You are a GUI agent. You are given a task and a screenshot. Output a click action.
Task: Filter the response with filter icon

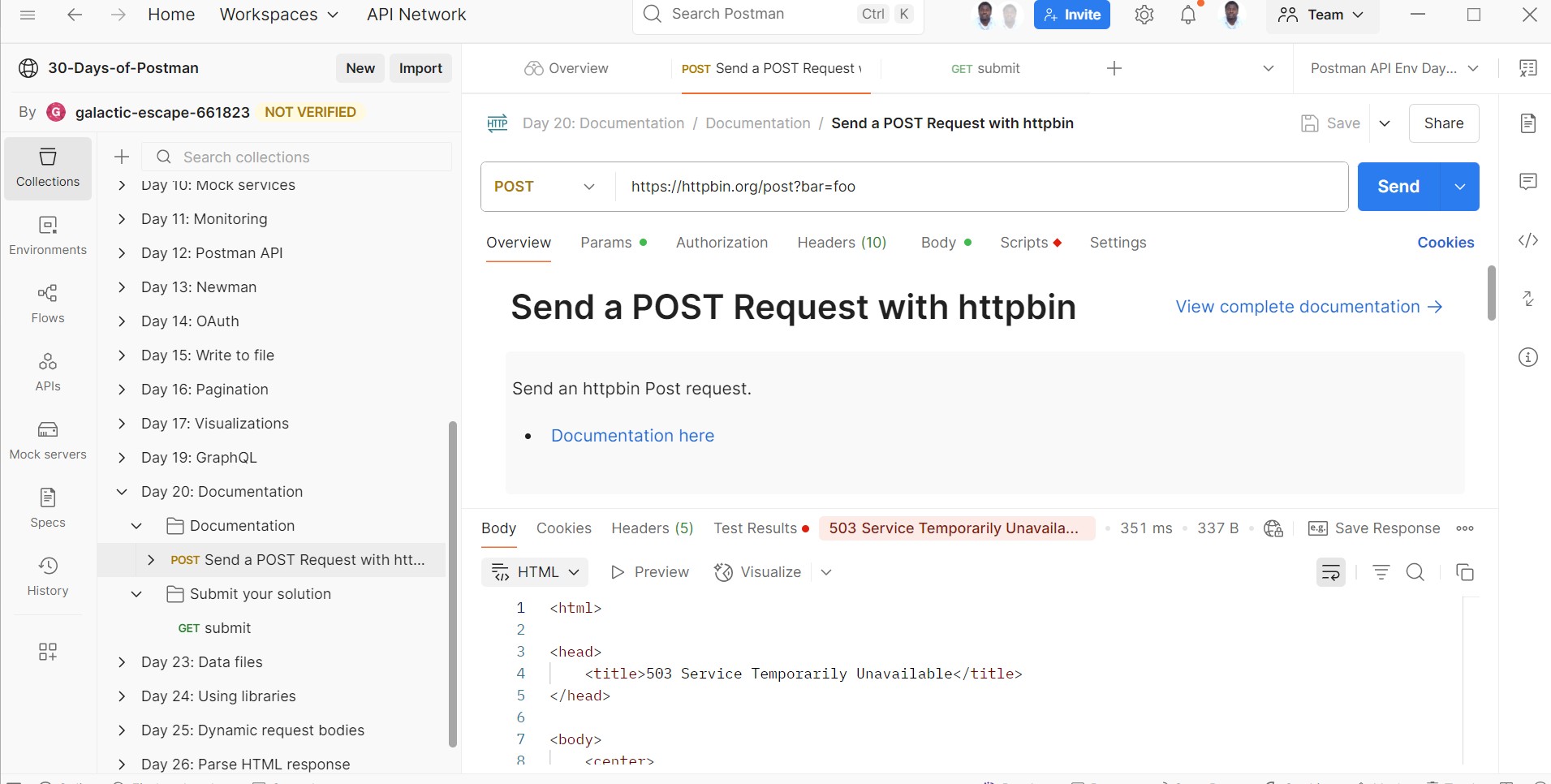pyautogui.click(x=1381, y=572)
